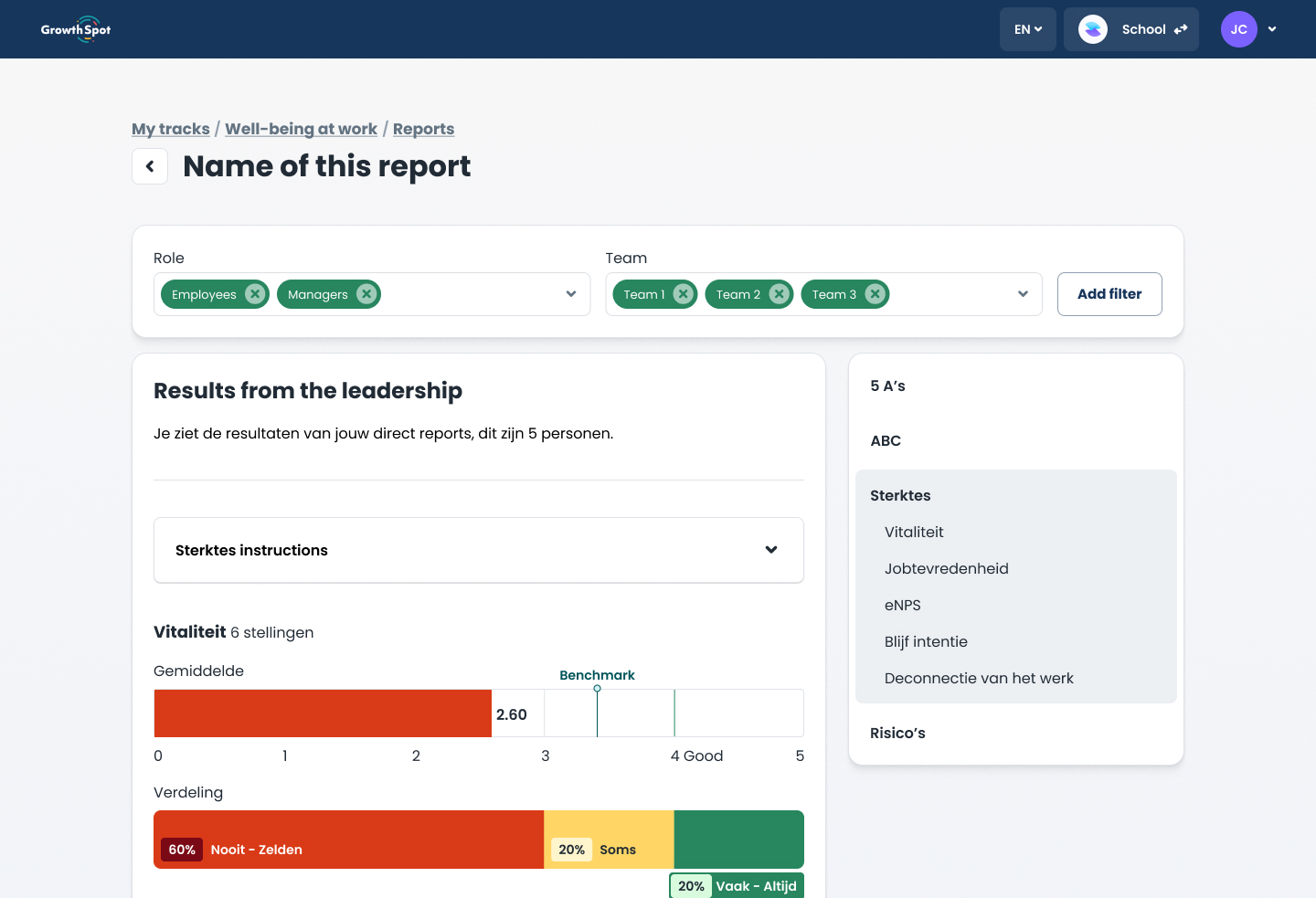The image size is (1316, 898).
Task: Remove the Managers filter chip
Action: pyautogui.click(x=366, y=293)
